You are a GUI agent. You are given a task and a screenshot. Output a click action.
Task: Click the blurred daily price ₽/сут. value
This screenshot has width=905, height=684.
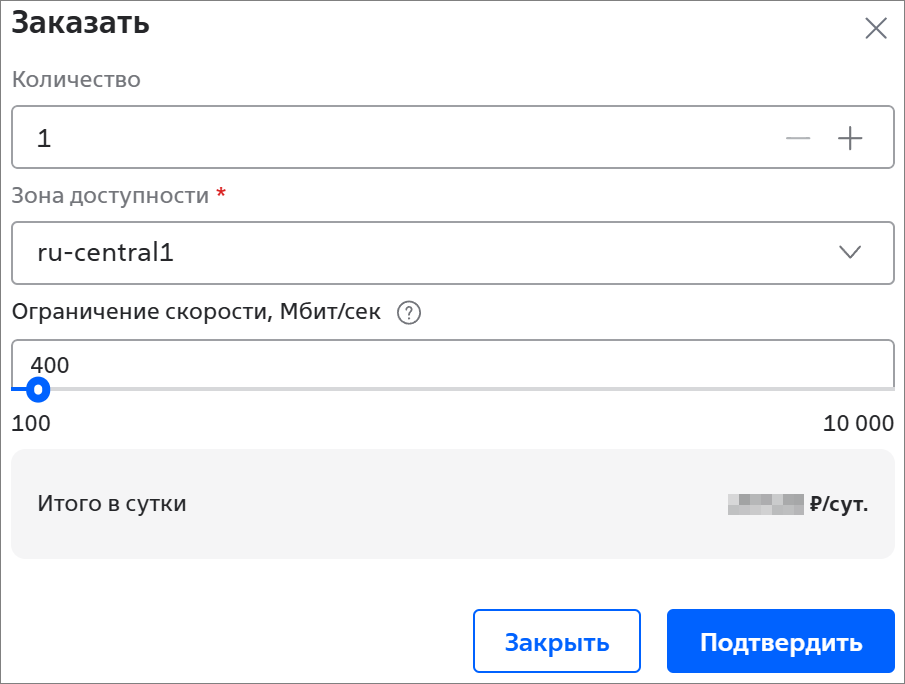click(798, 503)
